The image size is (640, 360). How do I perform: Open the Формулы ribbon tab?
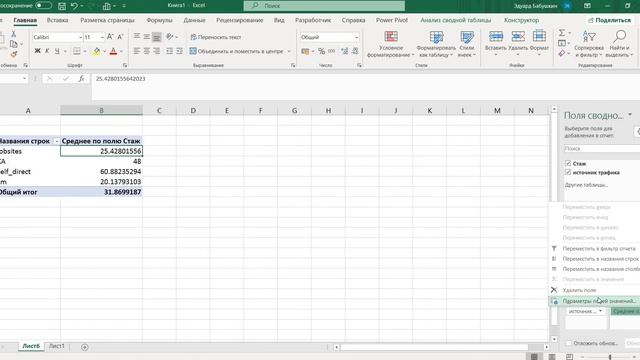159,20
